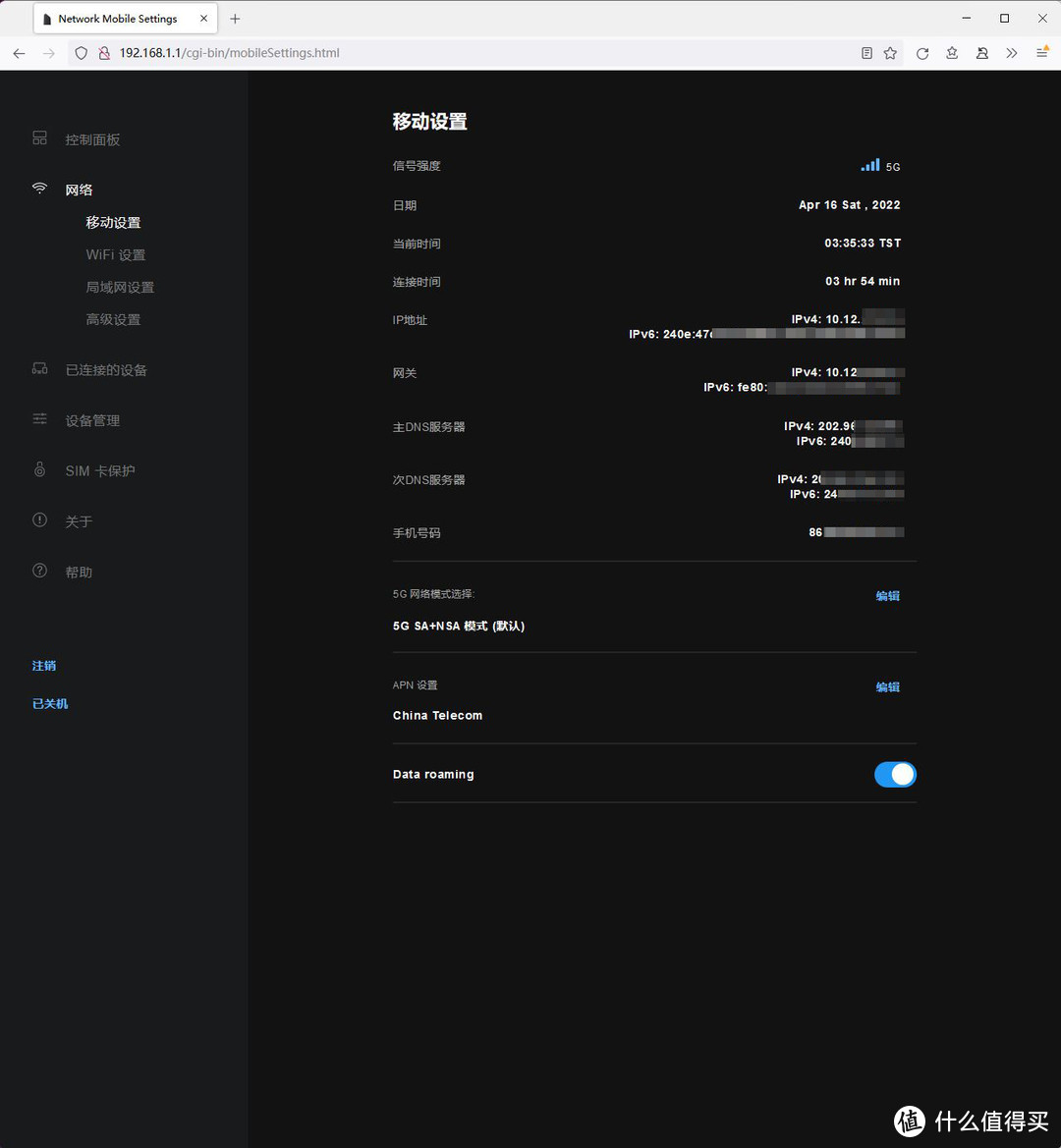The height and width of the screenshot is (1148, 1061).
Task: Select the Network Mobile Settings tab
Action: click(x=125, y=19)
